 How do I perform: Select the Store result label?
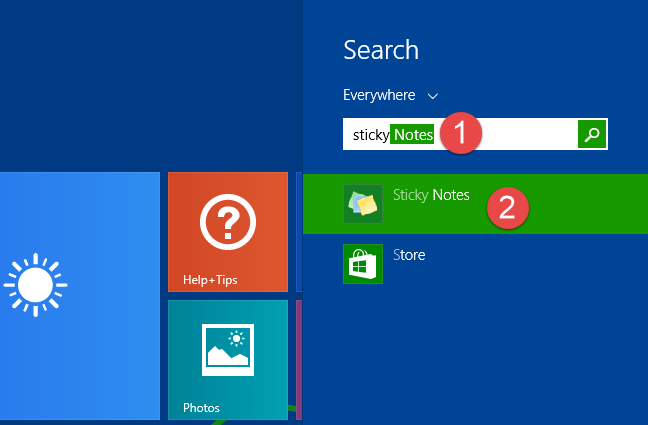coord(409,255)
